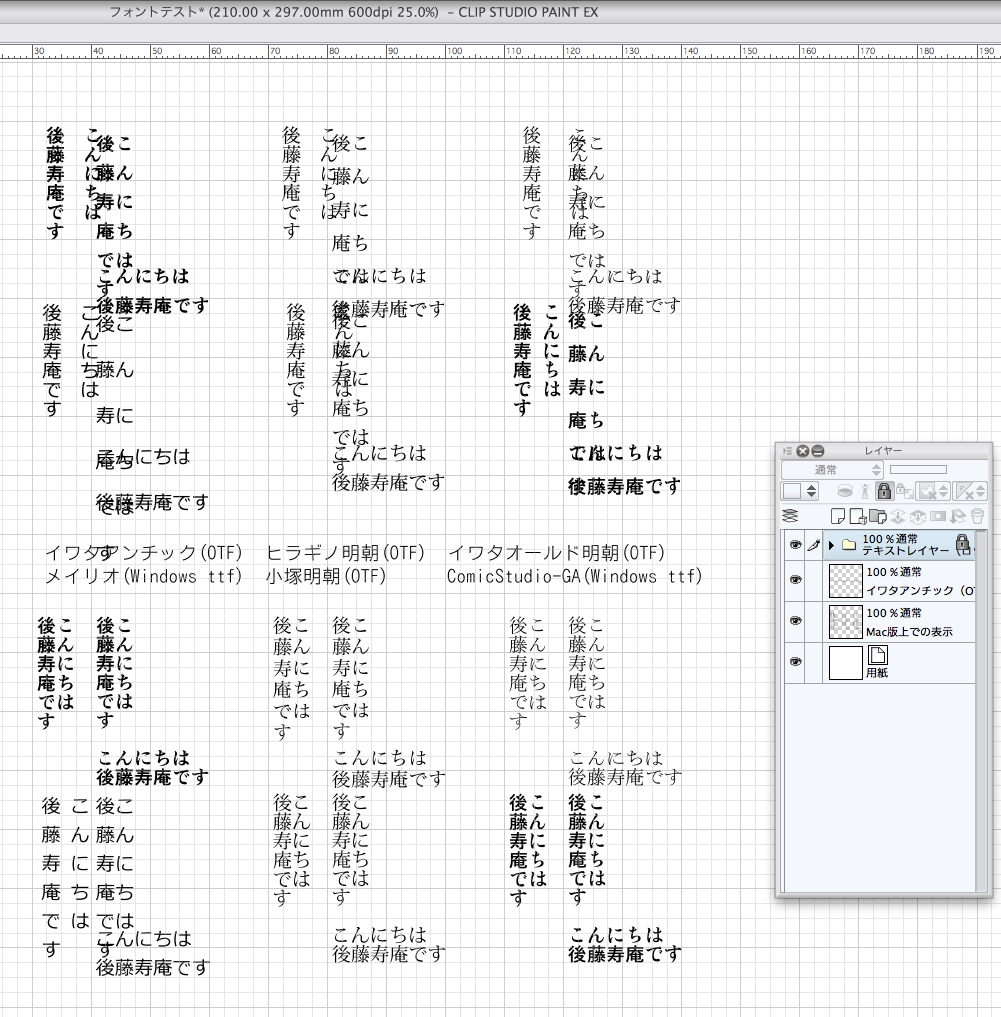Toggle the lock layer button
This screenshot has height=1017, width=1001.
point(885,491)
